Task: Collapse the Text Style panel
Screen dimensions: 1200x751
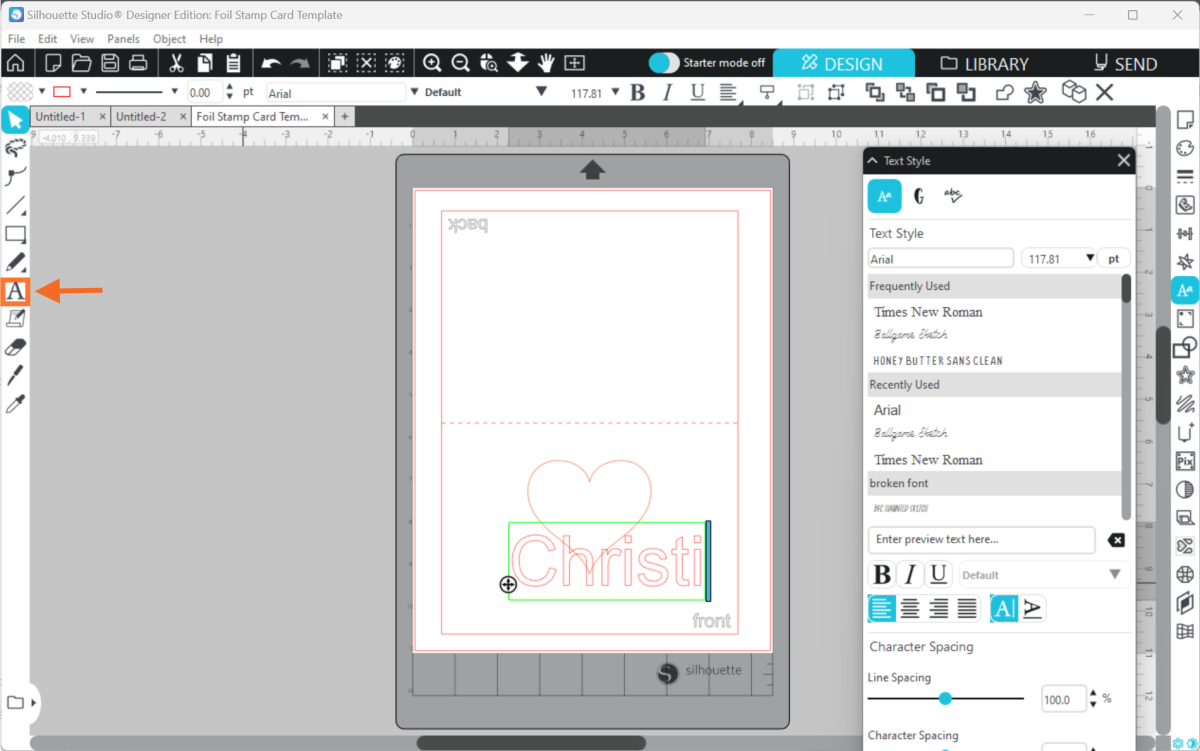Action: click(x=872, y=160)
